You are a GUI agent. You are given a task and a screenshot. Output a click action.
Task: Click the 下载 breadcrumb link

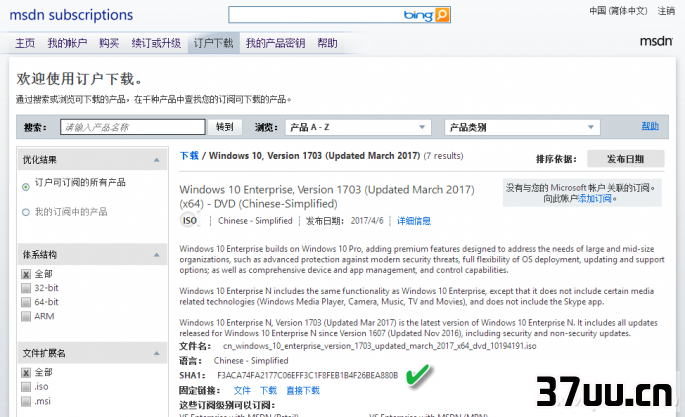tap(189, 156)
